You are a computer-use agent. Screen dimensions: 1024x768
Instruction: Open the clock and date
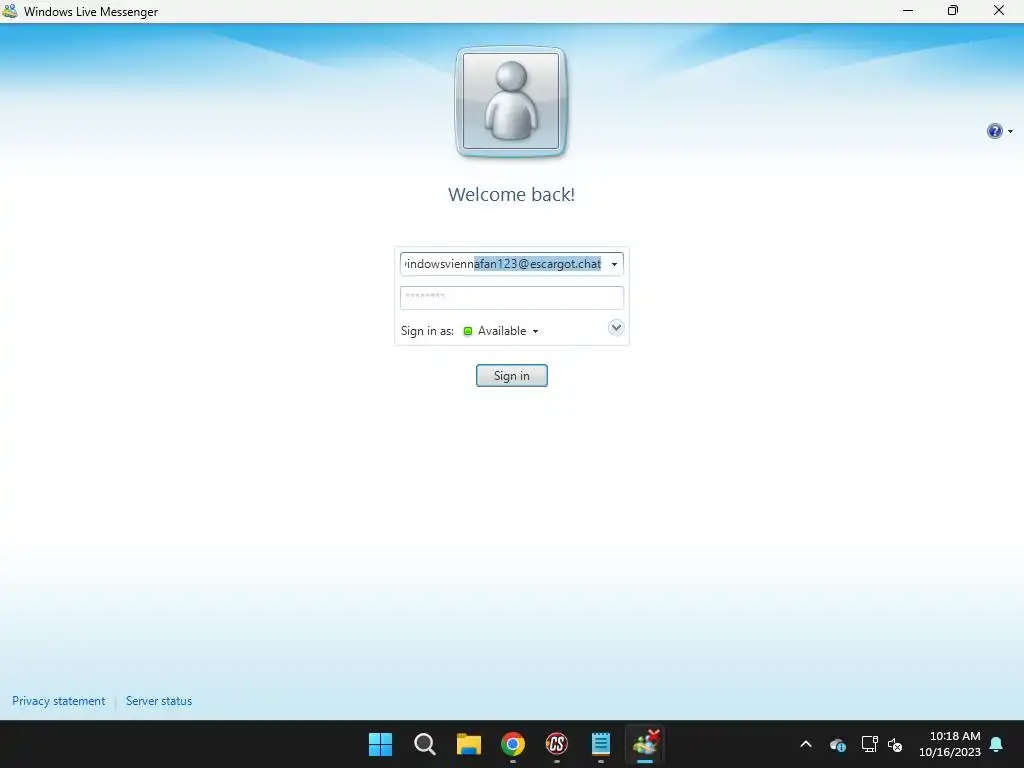point(950,744)
